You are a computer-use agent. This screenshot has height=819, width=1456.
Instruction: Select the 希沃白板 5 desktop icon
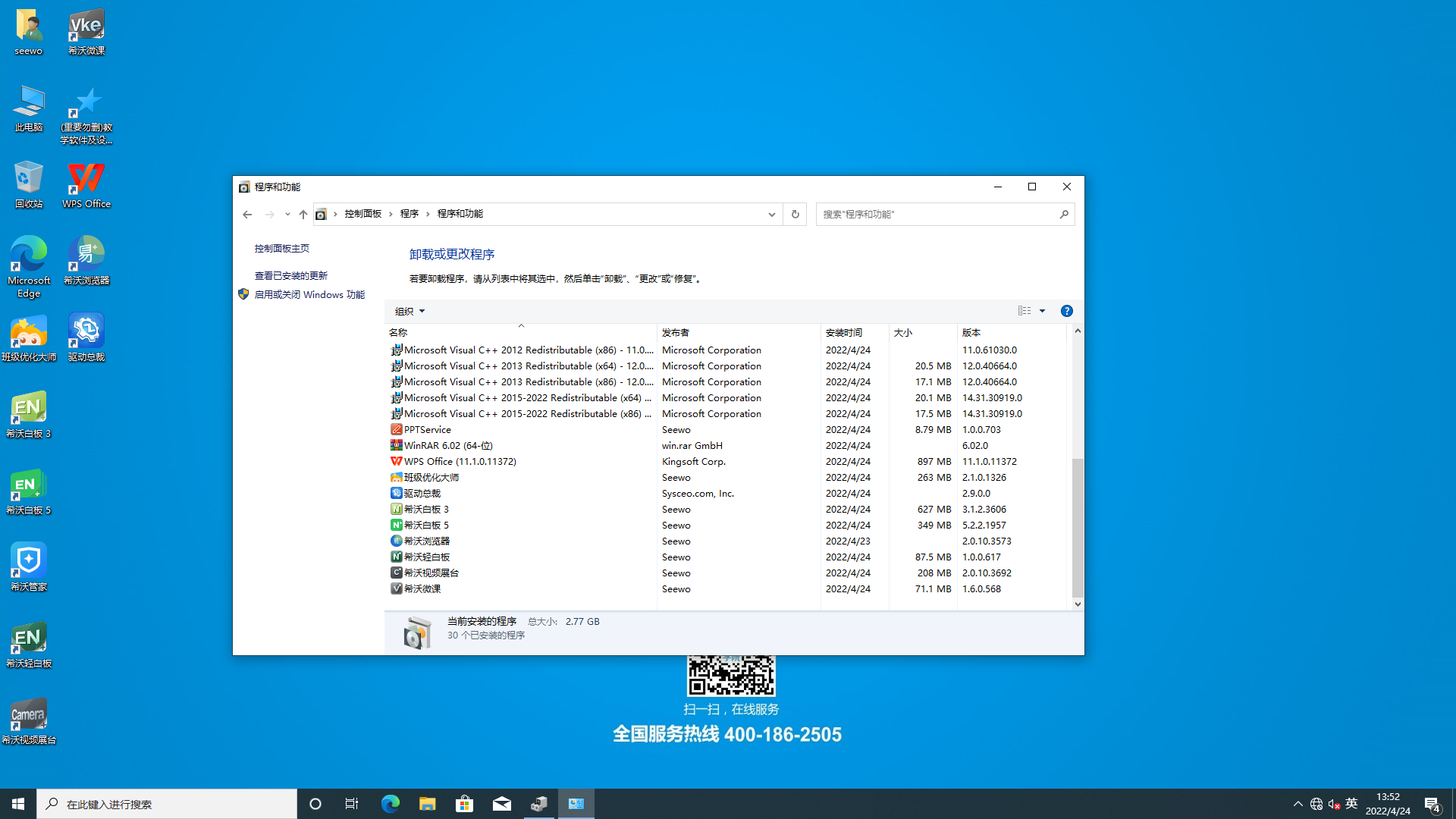coord(29,491)
